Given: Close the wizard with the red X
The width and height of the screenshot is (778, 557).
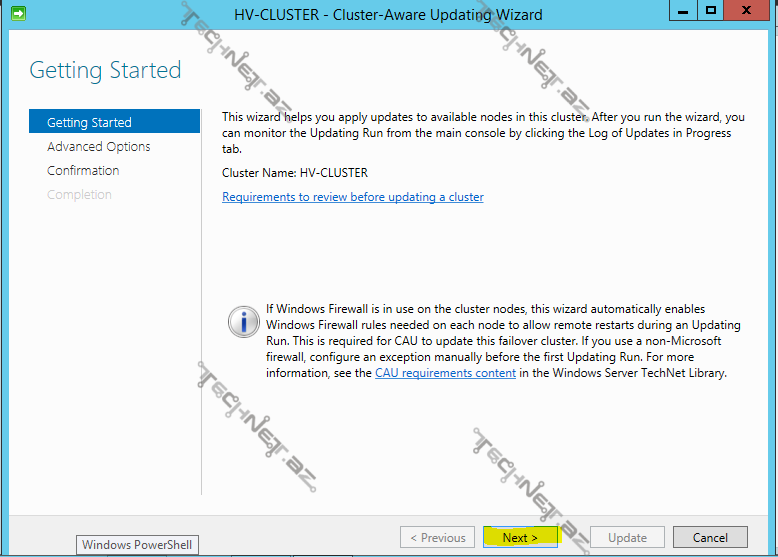Looking at the screenshot, I should click(749, 11).
